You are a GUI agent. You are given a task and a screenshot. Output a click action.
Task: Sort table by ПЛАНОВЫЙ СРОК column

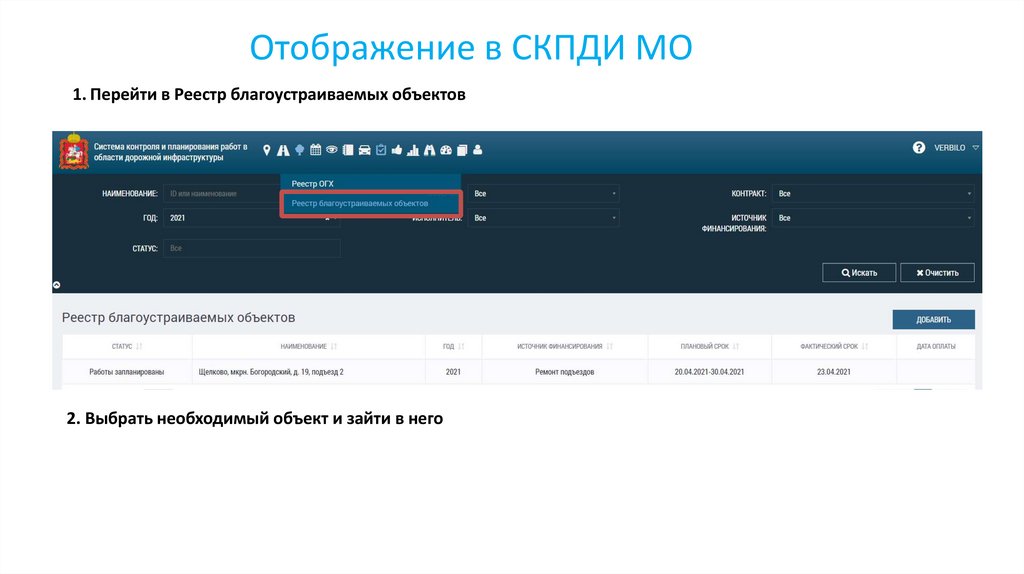pyautogui.click(x=709, y=346)
